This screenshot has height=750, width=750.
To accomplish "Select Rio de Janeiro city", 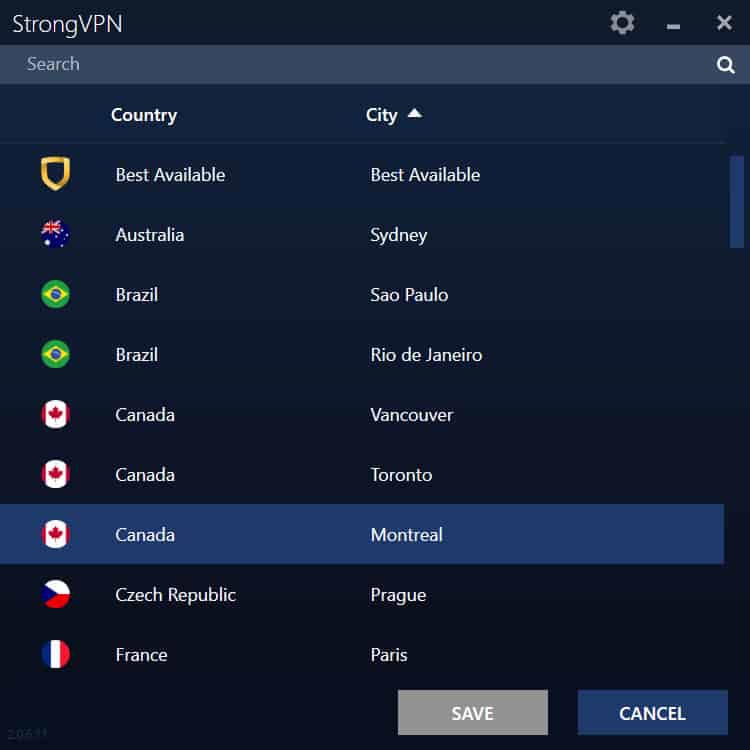I will coord(426,355).
